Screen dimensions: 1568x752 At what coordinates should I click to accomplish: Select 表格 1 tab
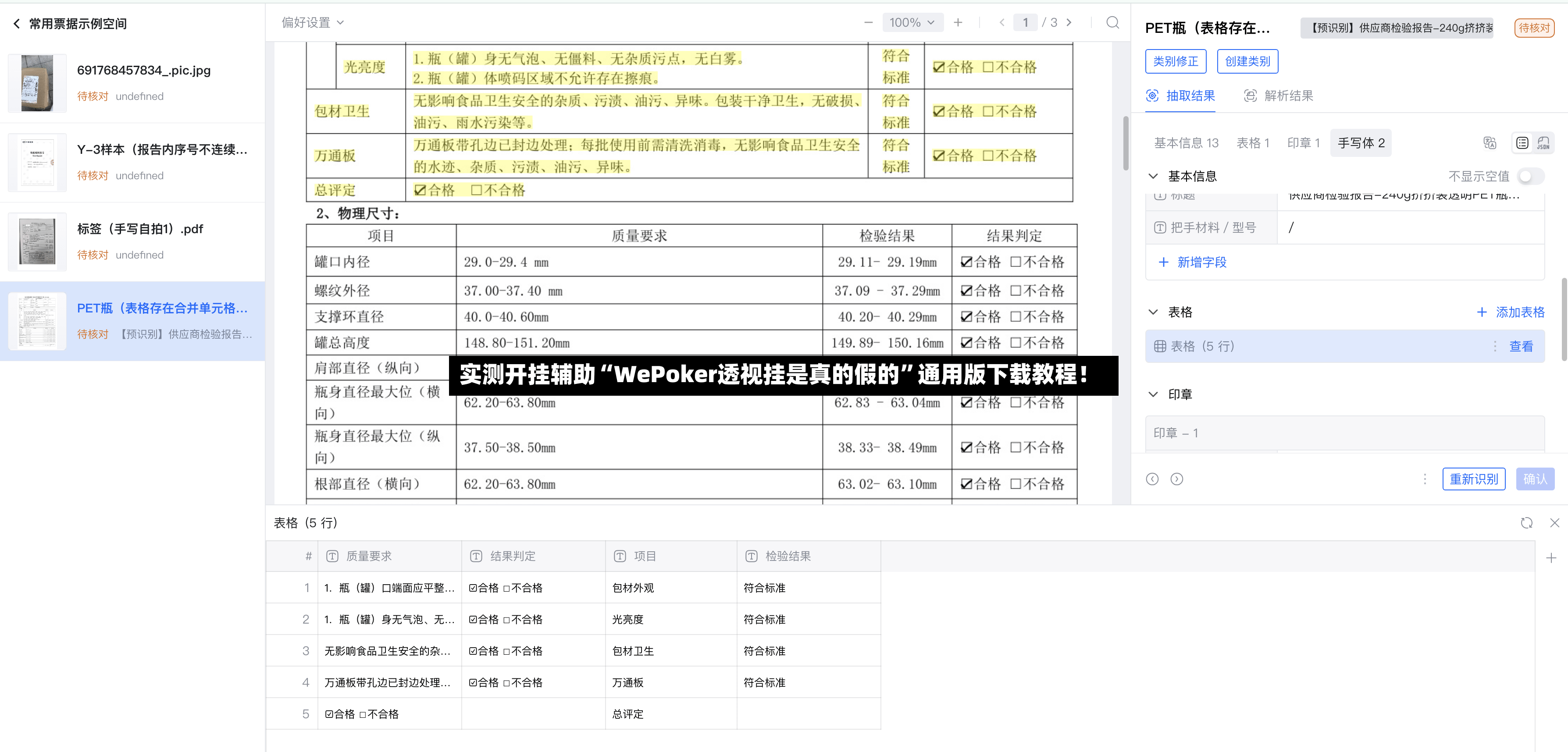point(1253,143)
